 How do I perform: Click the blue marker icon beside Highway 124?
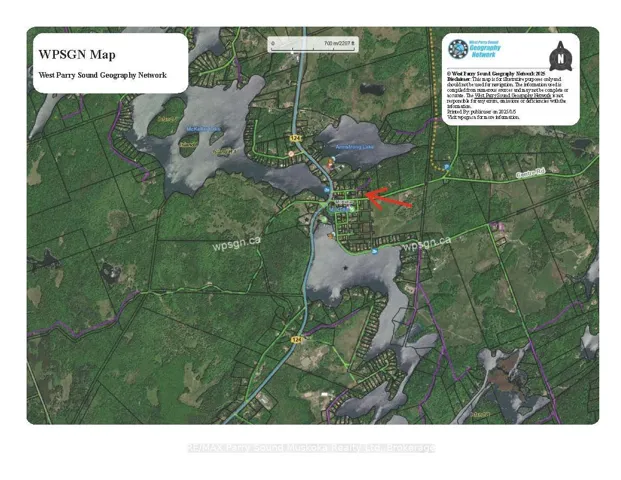click(327, 187)
